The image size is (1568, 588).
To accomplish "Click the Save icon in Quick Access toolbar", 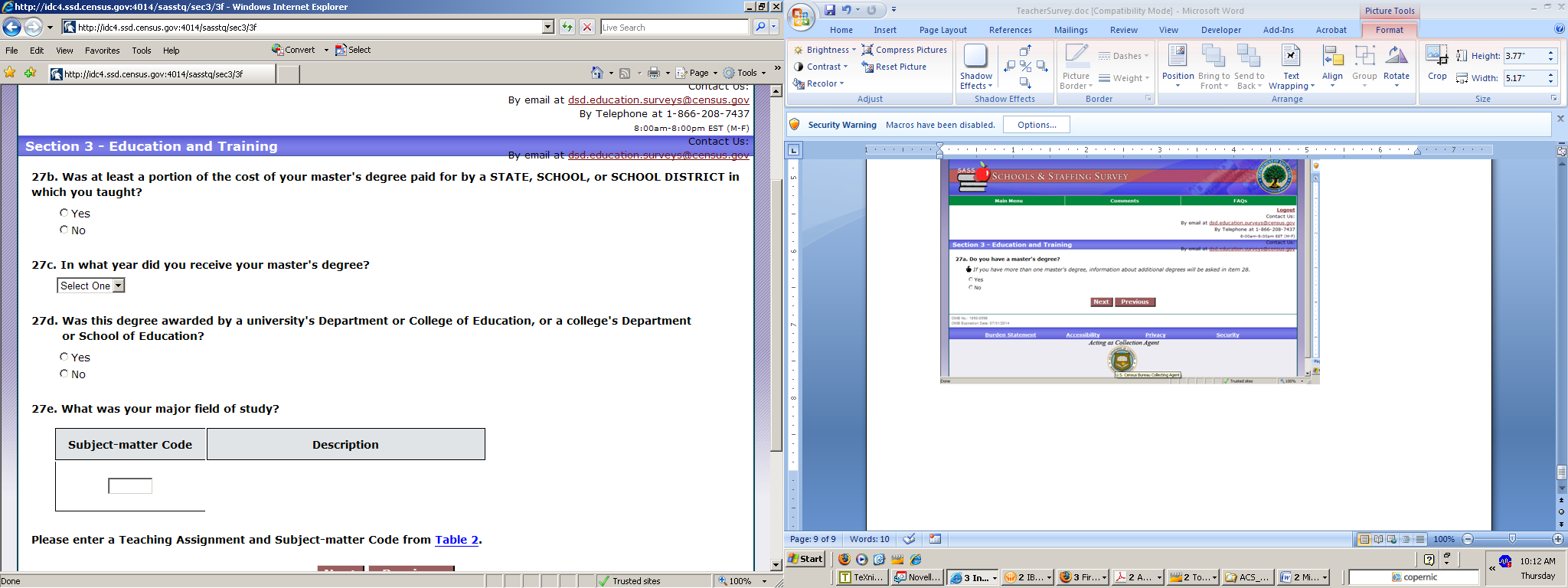I will 830,10.
